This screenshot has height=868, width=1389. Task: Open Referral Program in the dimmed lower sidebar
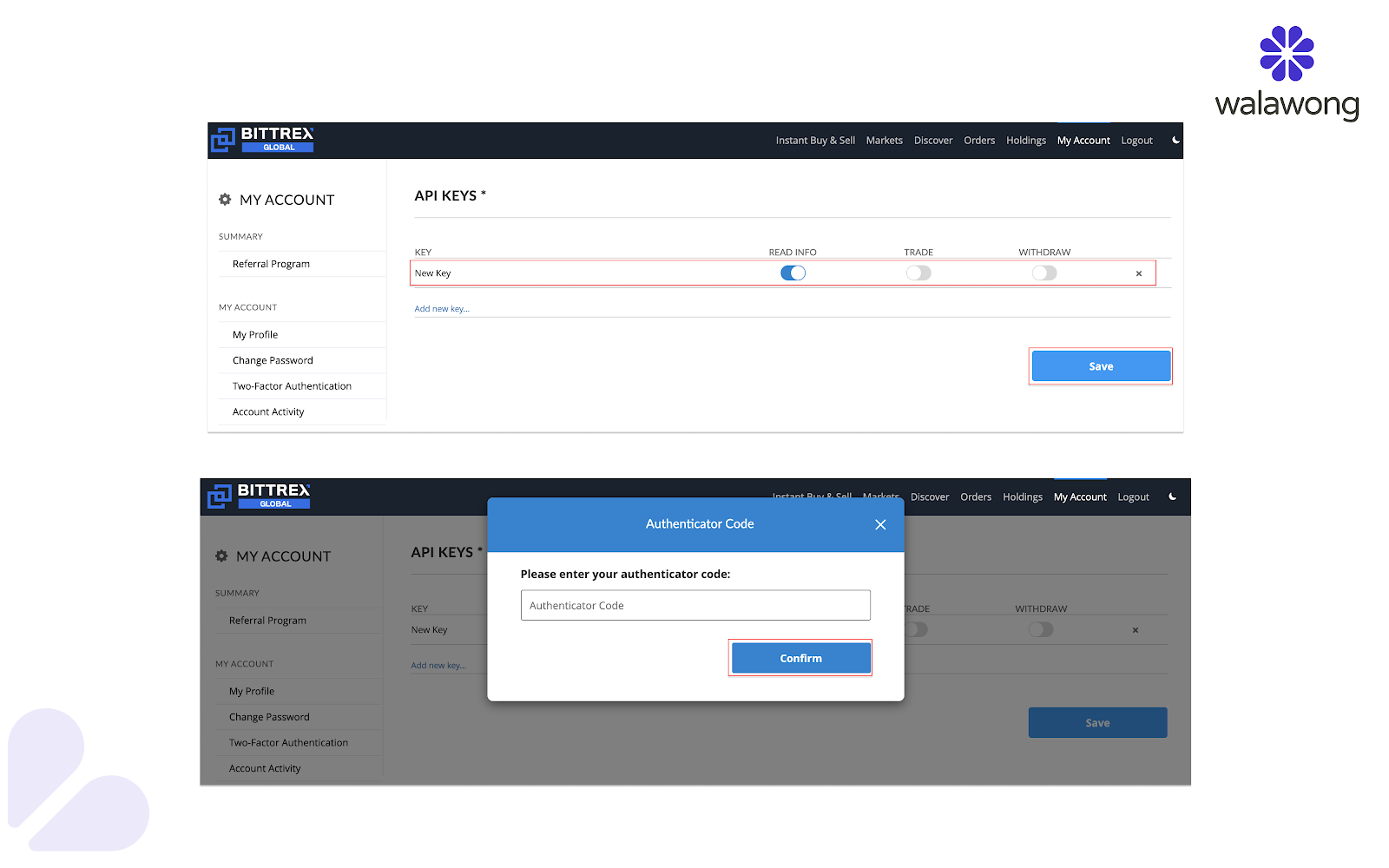[x=267, y=621]
